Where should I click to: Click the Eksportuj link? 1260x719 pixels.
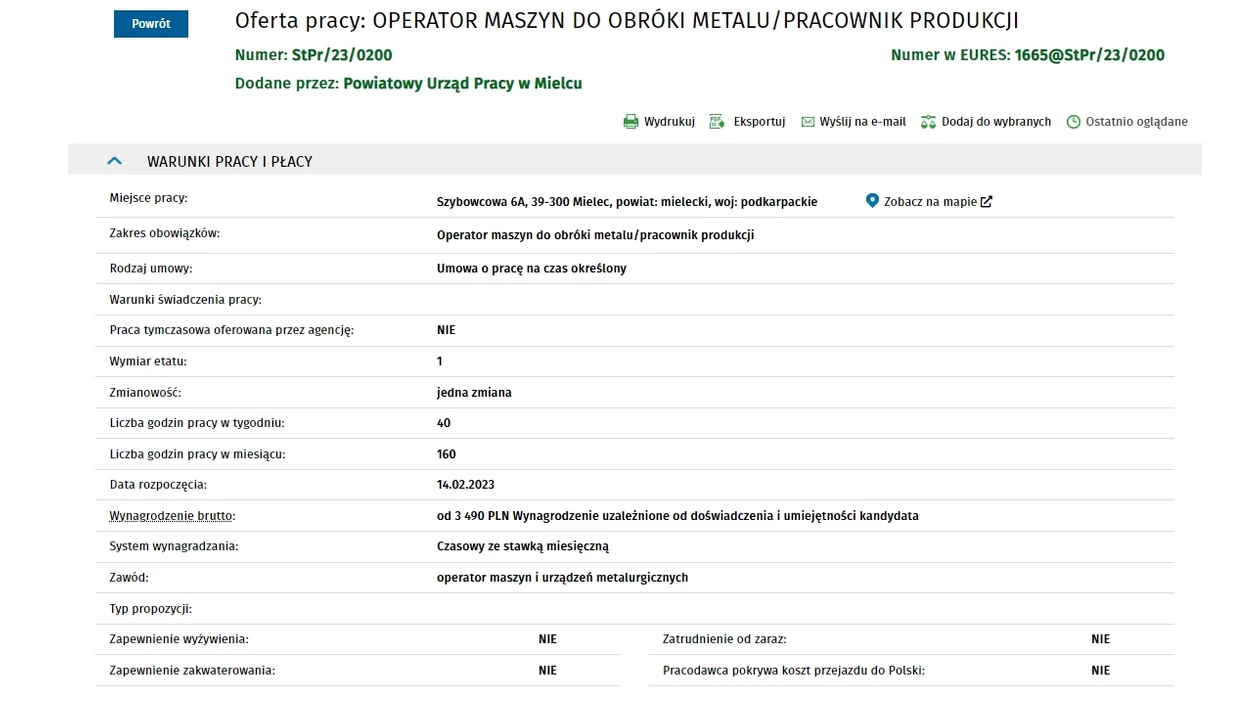coord(759,122)
